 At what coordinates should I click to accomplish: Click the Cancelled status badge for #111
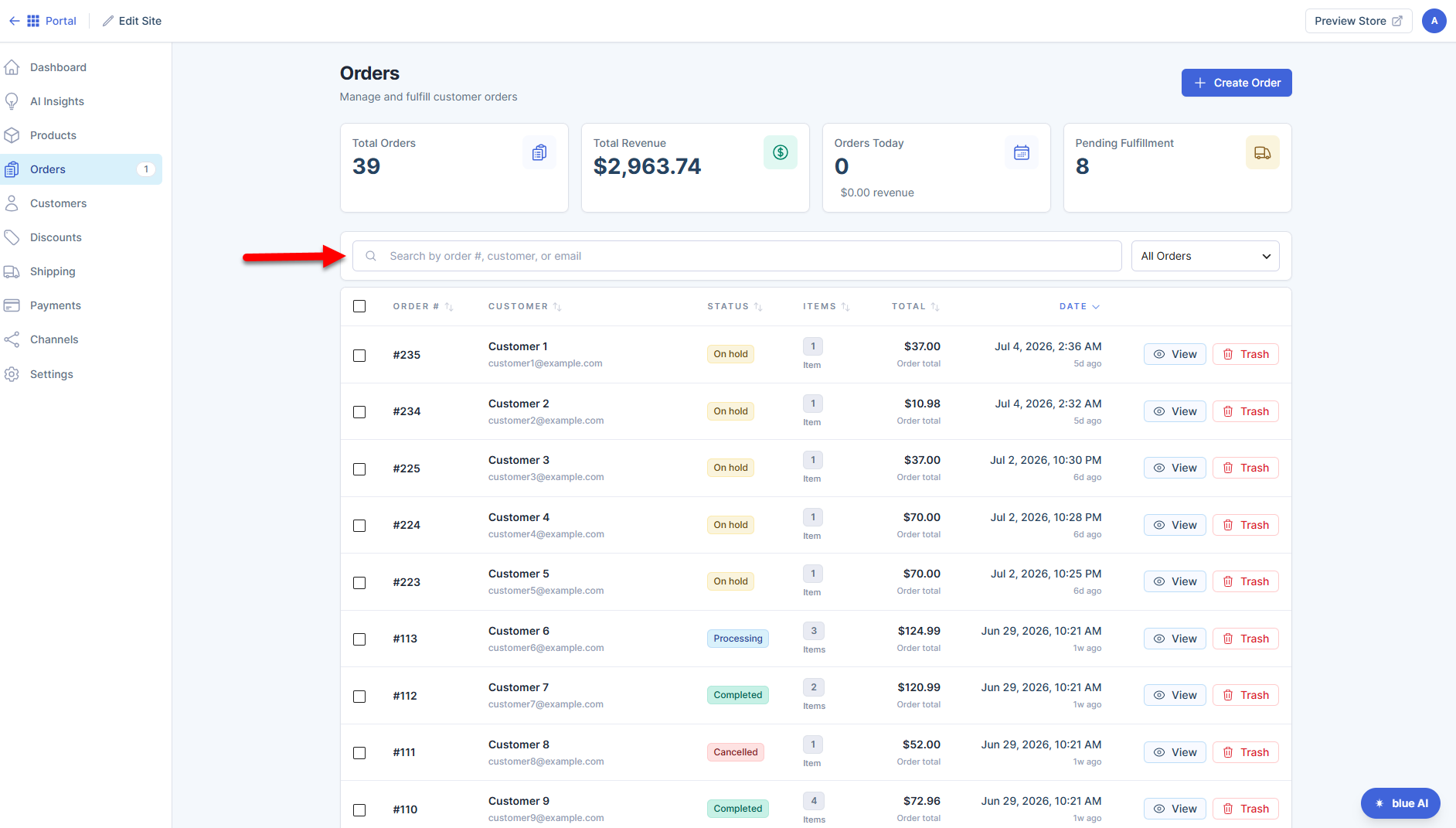(x=735, y=752)
